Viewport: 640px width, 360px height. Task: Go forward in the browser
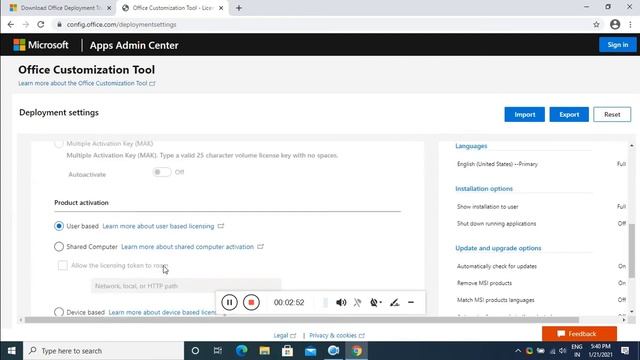point(26,24)
